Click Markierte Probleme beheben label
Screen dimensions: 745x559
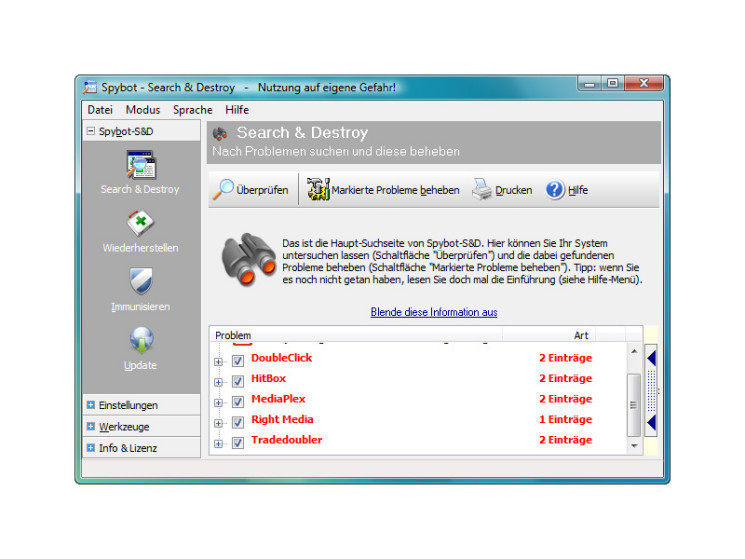click(395, 190)
